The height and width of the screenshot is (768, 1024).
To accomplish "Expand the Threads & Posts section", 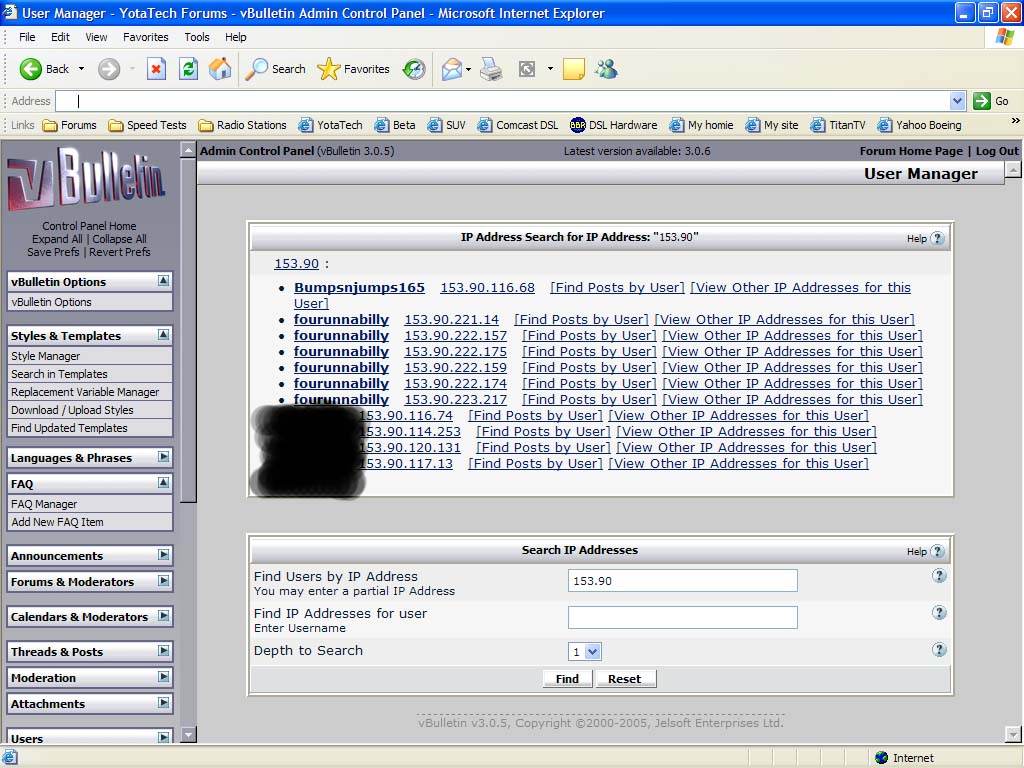I will (163, 650).
